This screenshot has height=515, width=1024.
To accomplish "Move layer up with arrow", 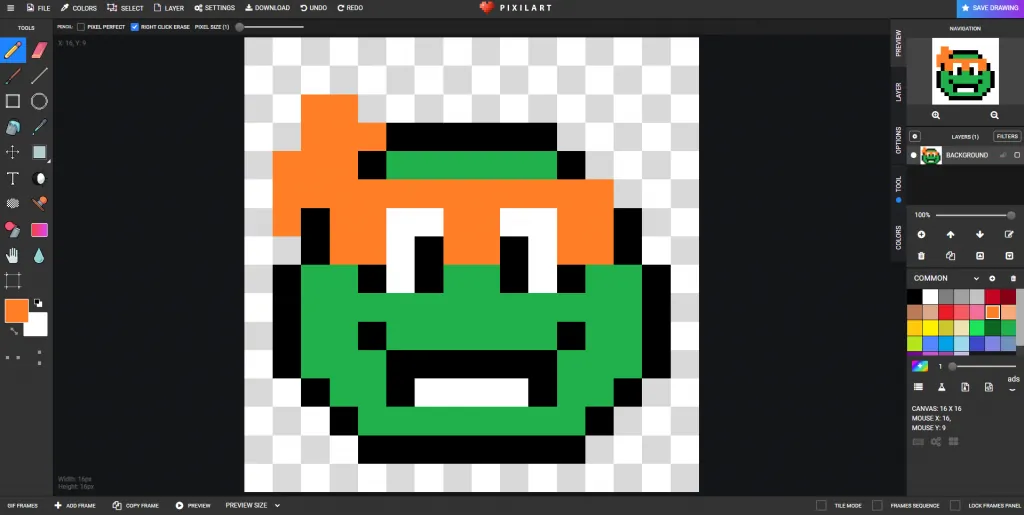I will click(951, 234).
